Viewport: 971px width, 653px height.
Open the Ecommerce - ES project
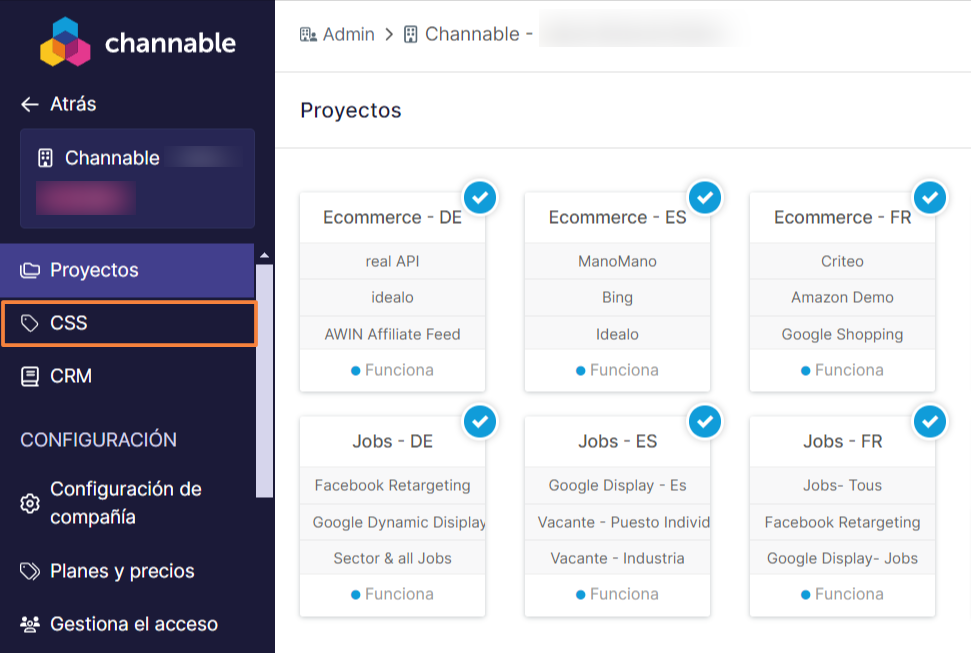click(x=617, y=217)
